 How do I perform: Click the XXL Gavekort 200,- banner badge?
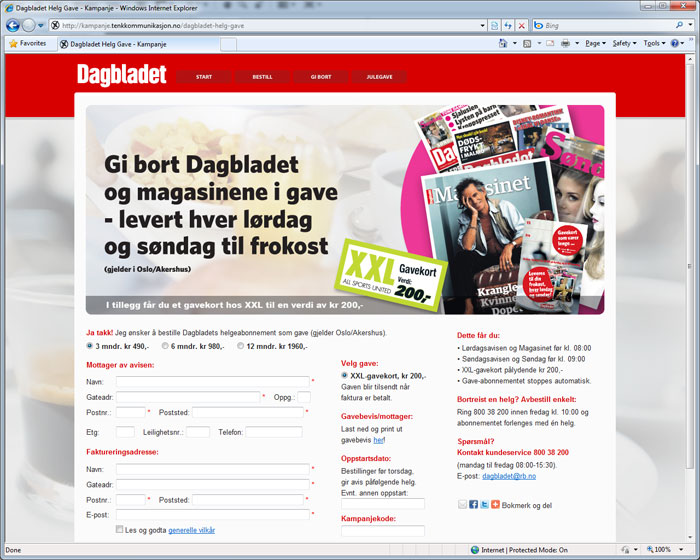coord(391,275)
